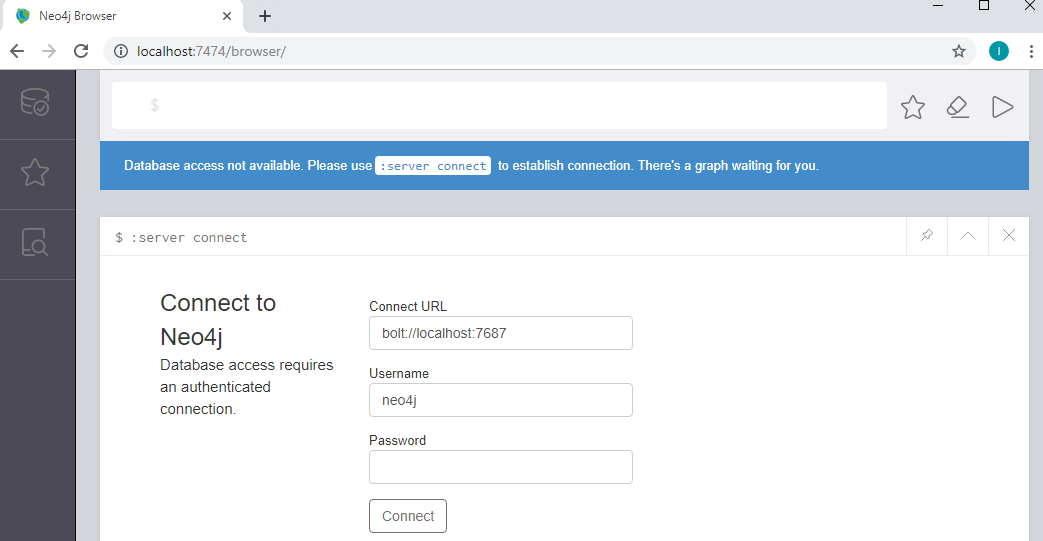This screenshot has height=541, width=1043.
Task: Reload the current page
Action: tap(81, 51)
